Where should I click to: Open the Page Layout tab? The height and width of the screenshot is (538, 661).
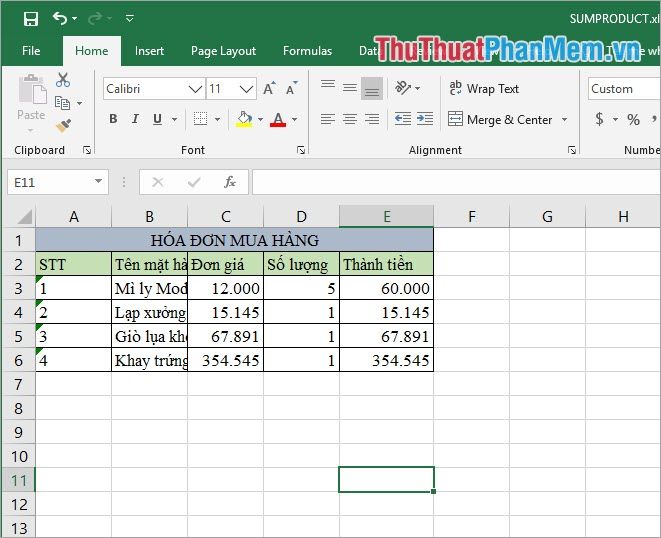223,51
